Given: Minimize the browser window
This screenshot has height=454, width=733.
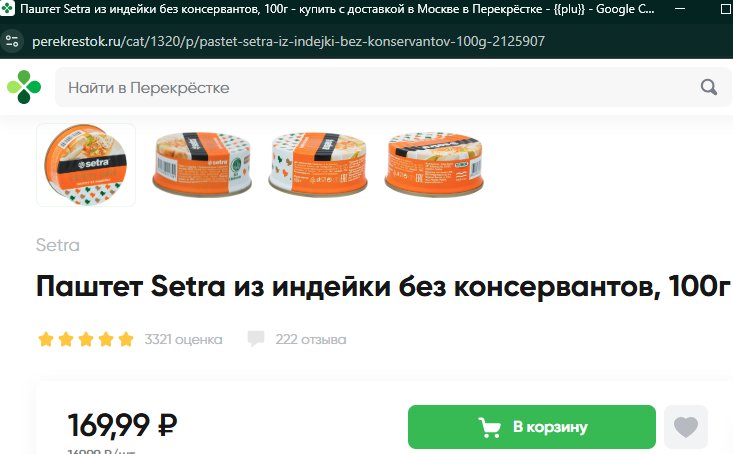Looking at the screenshot, I should (680, 8).
